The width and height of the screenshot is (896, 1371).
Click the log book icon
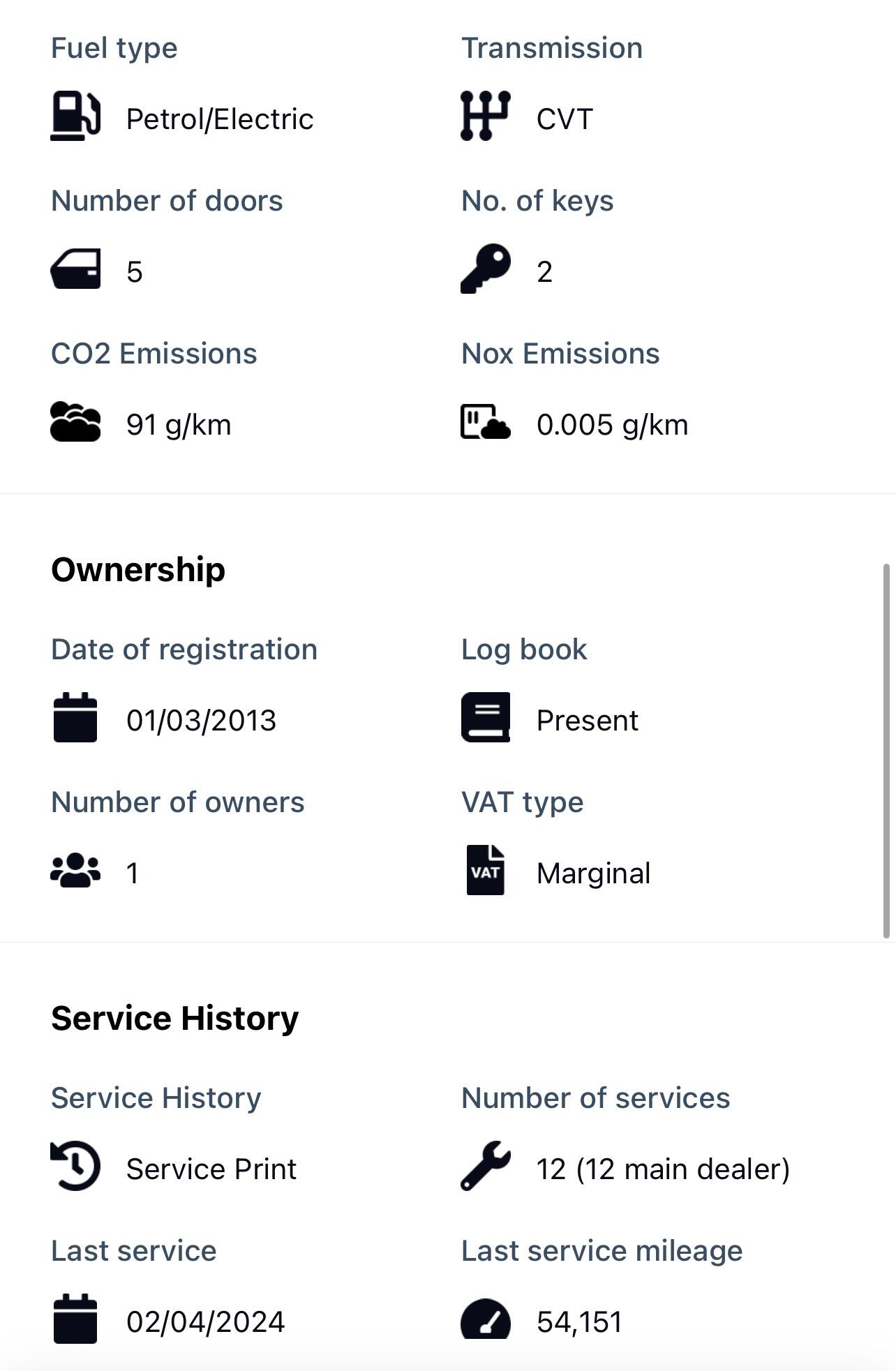485,717
